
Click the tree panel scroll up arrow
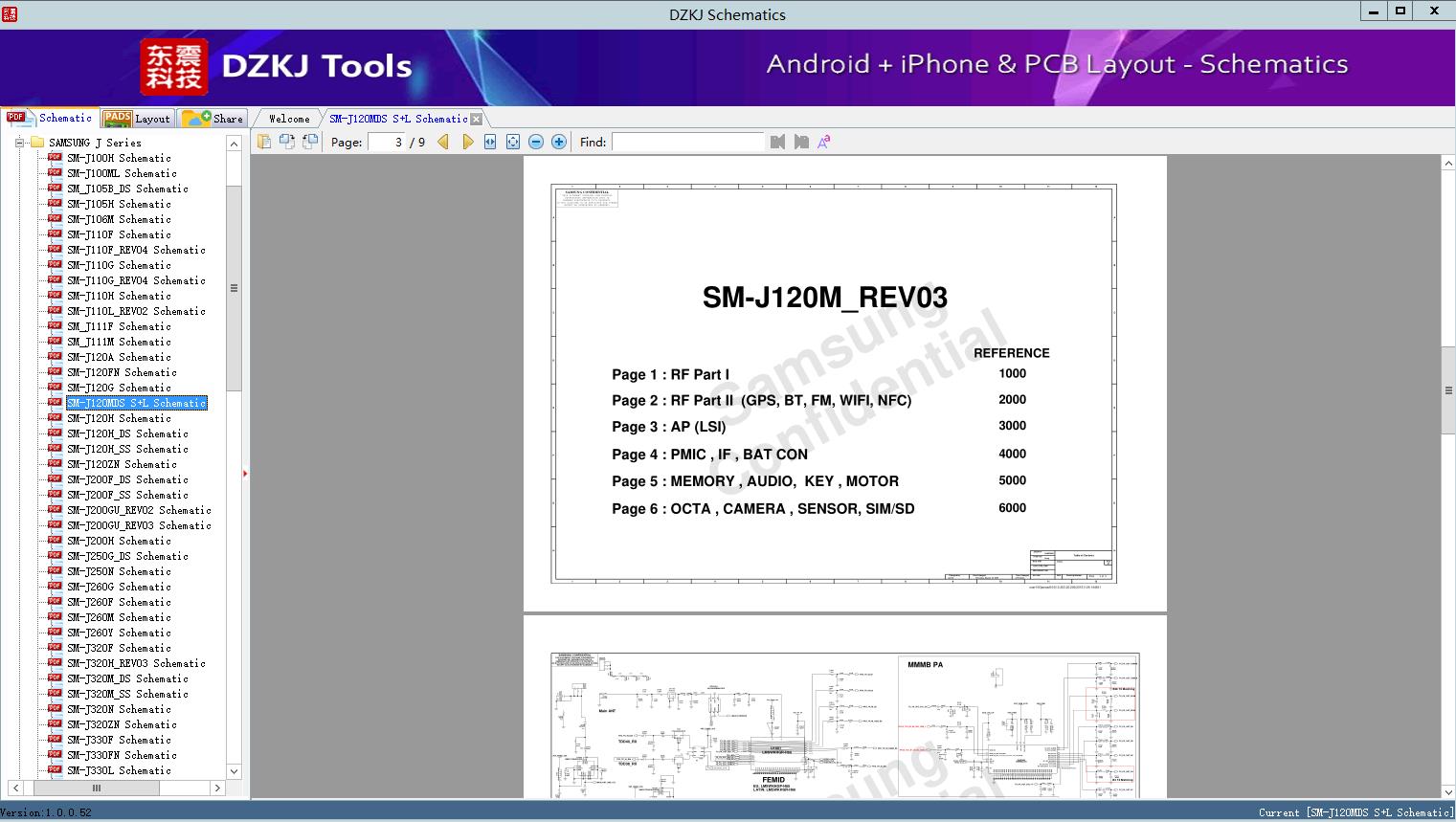point(234,144)
